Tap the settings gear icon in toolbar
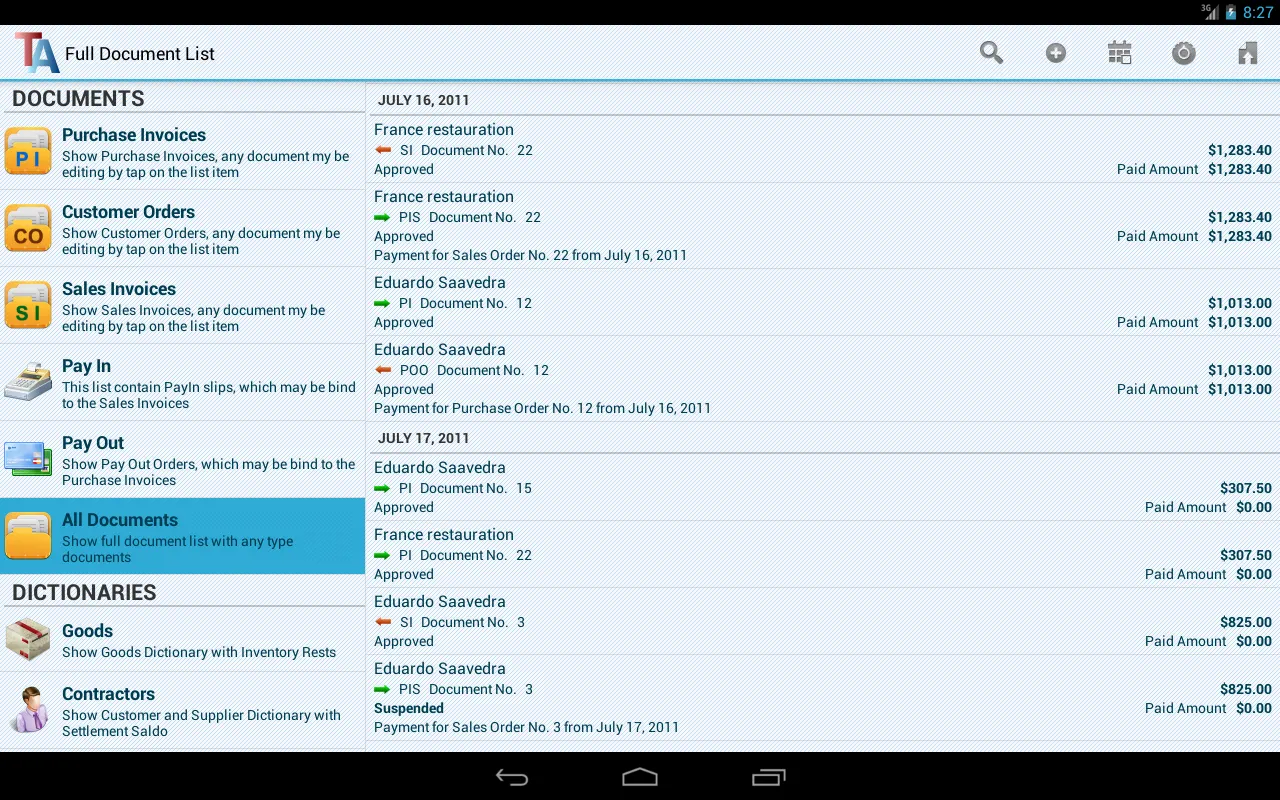This screenshot has height=800, width=1280. pyautogui.click(x=1183, y=52)
